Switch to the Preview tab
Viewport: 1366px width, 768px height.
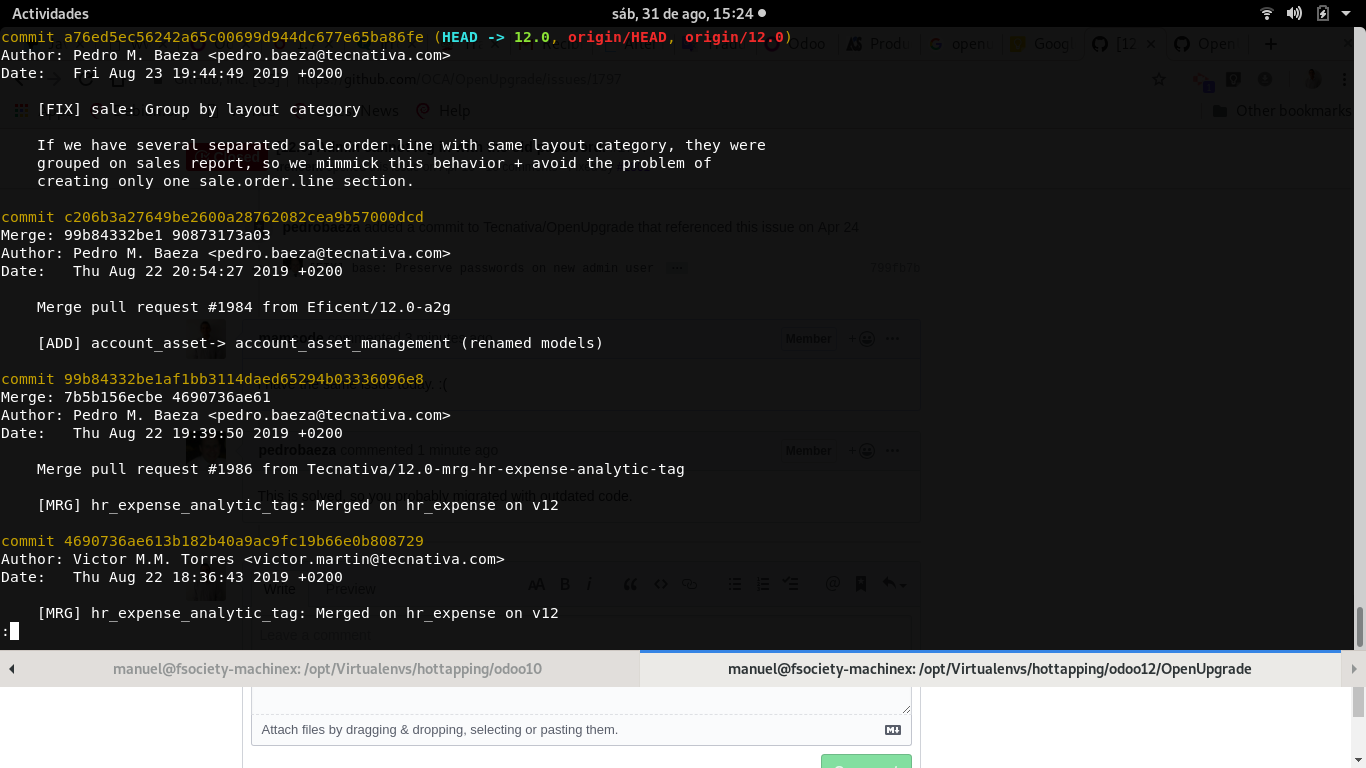350,589
